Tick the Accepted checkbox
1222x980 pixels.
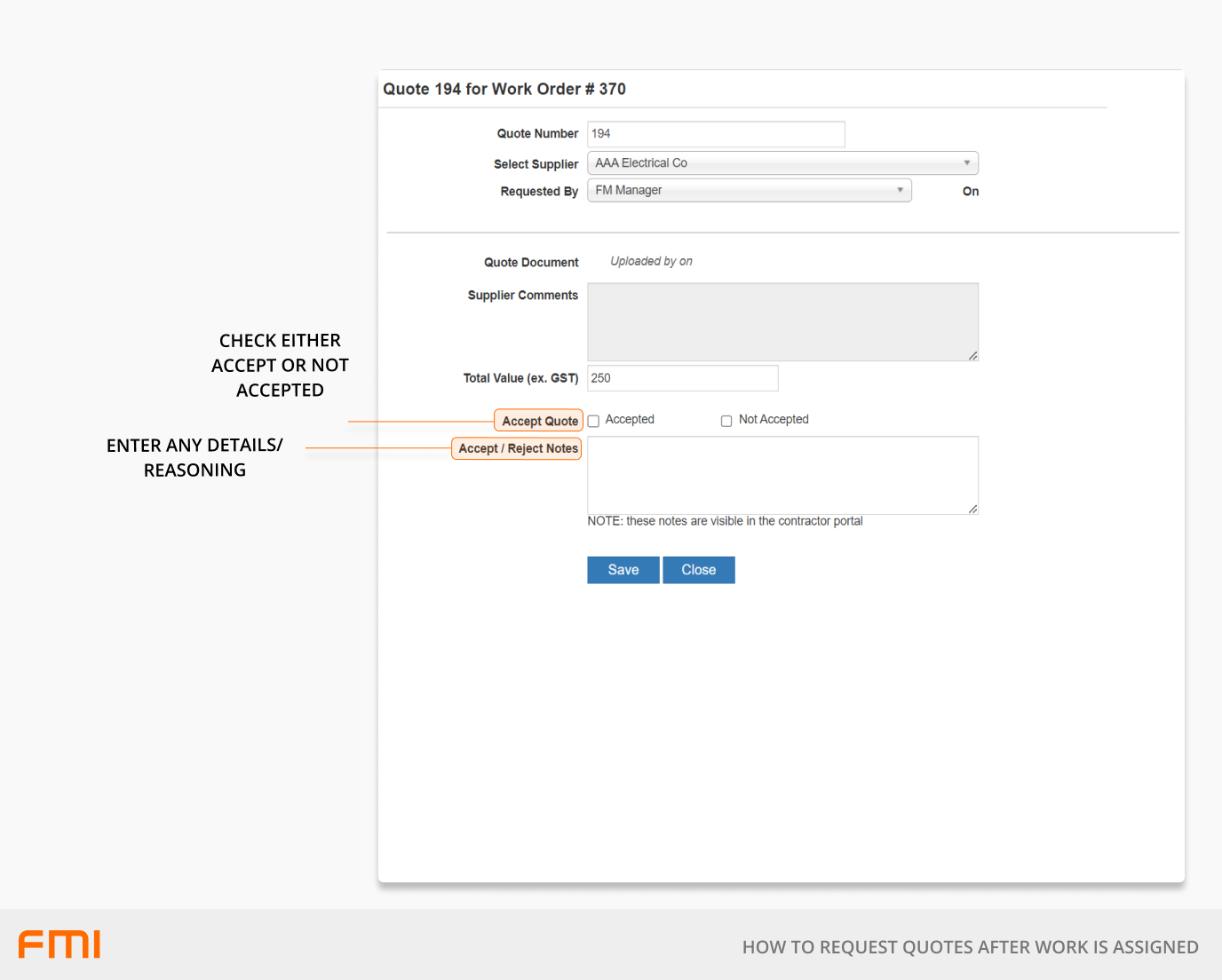594,421
